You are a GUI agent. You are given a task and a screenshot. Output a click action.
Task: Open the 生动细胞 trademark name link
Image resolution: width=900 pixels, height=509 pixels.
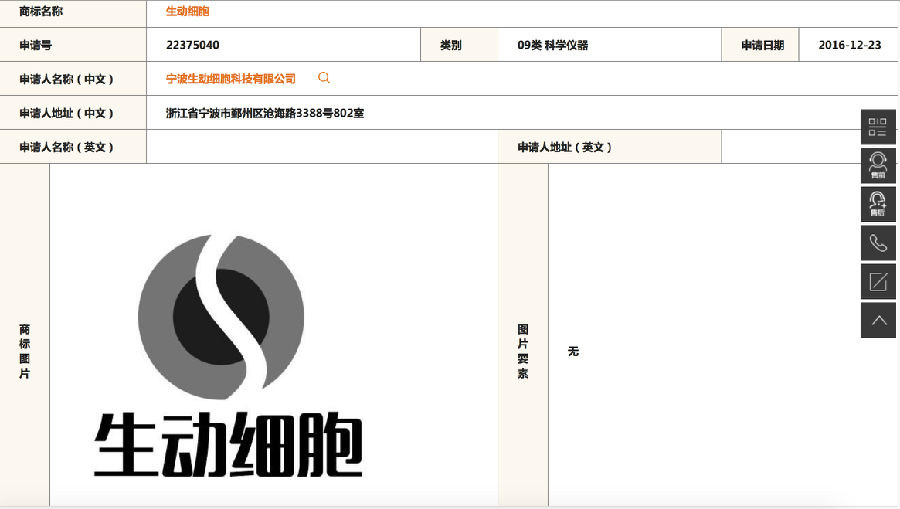coord(188,11)
